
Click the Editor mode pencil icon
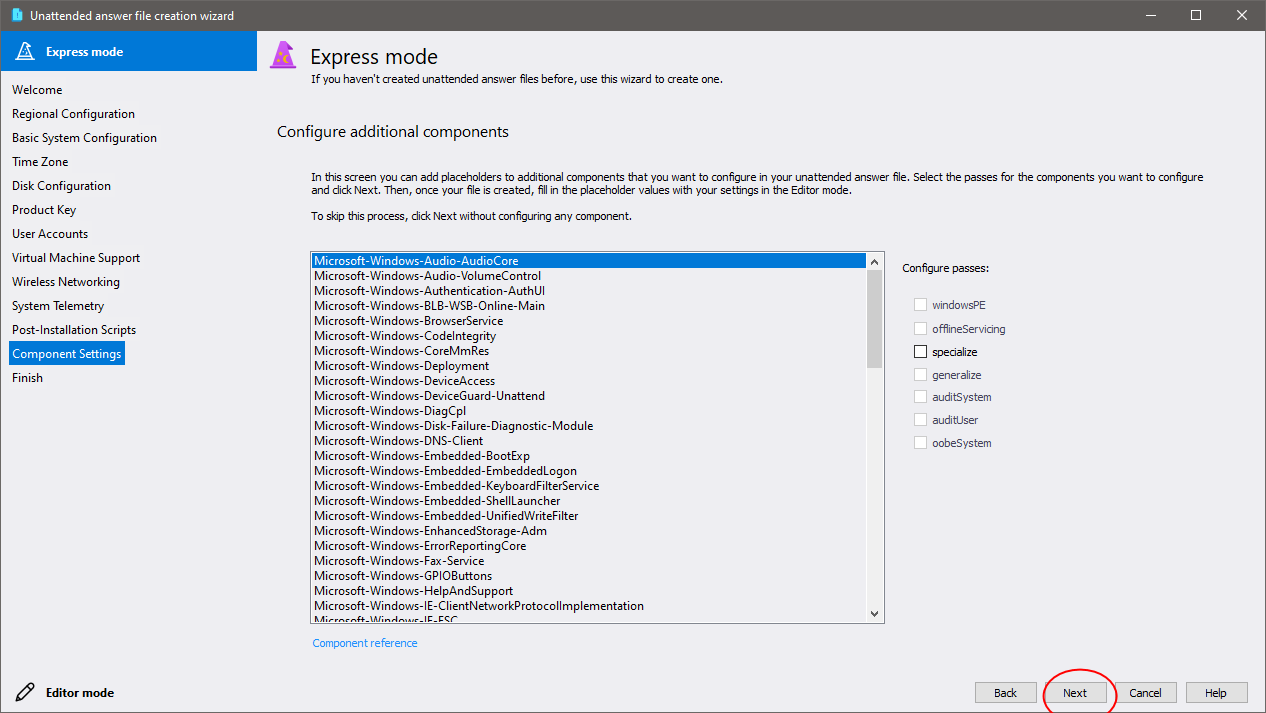[25, 692]
